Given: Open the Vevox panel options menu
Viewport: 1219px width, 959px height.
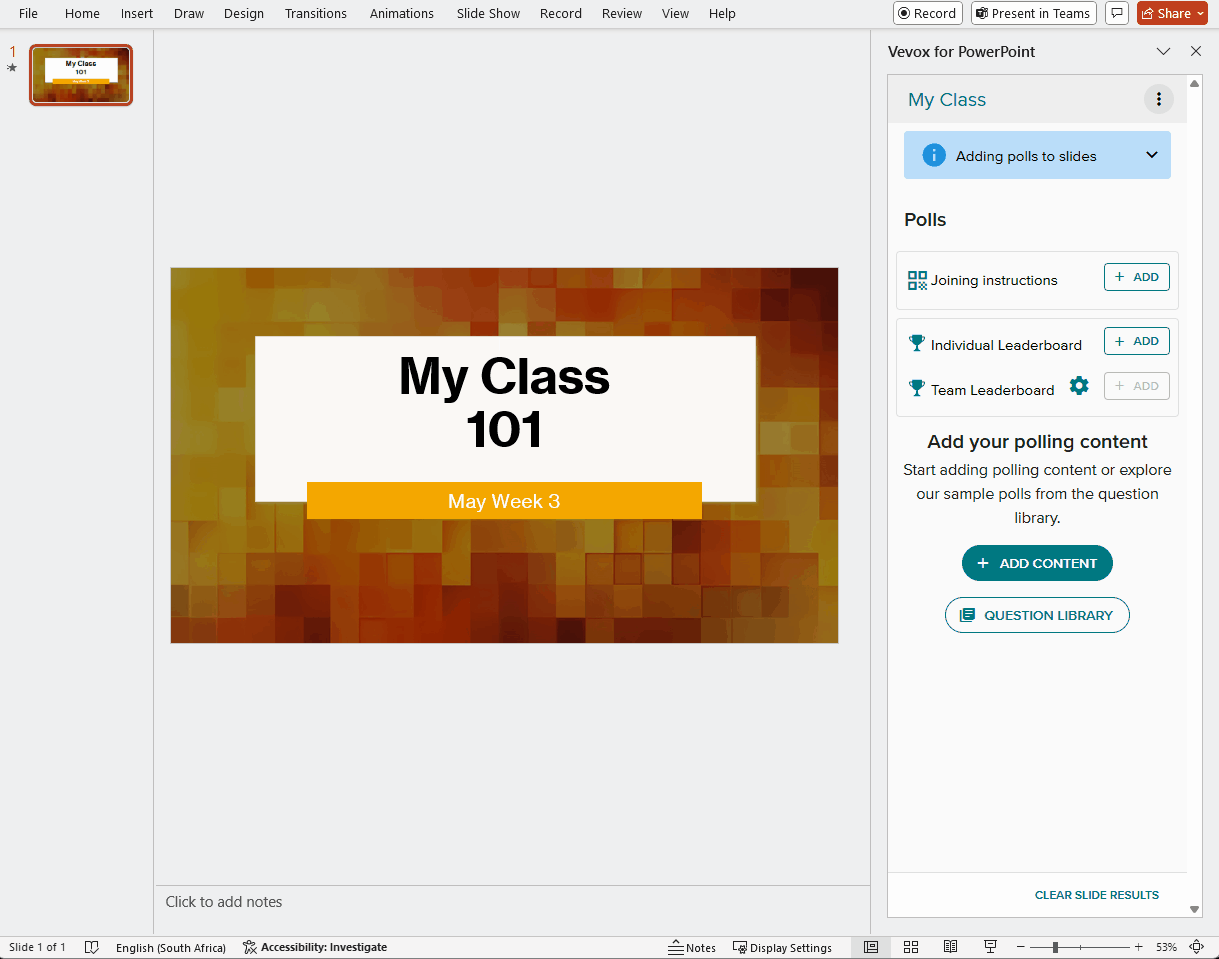Looking at the screenshot, I should [x=1158, y=99].
